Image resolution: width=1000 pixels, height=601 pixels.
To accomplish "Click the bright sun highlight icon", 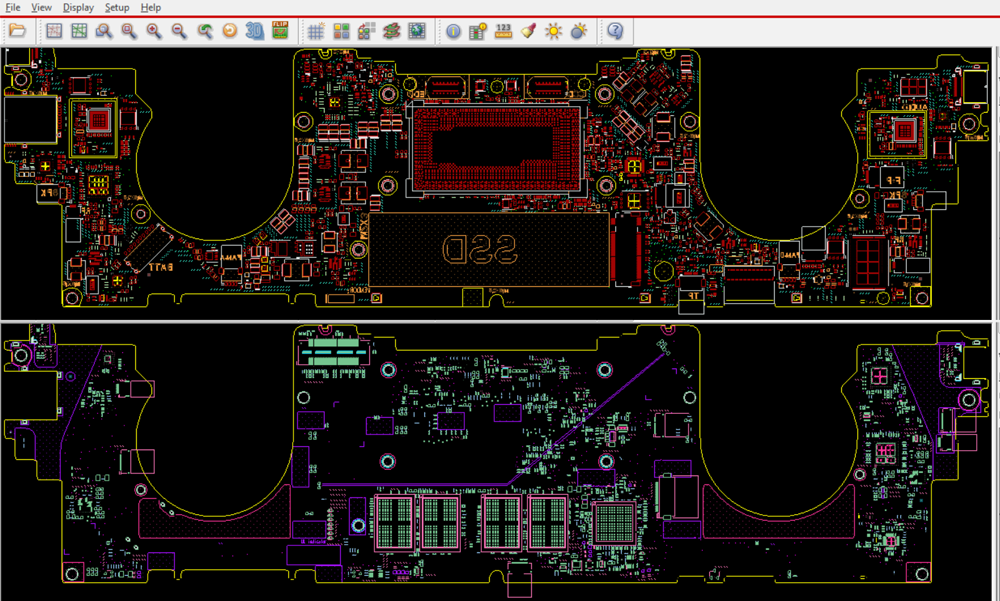I will pos(553,31).
